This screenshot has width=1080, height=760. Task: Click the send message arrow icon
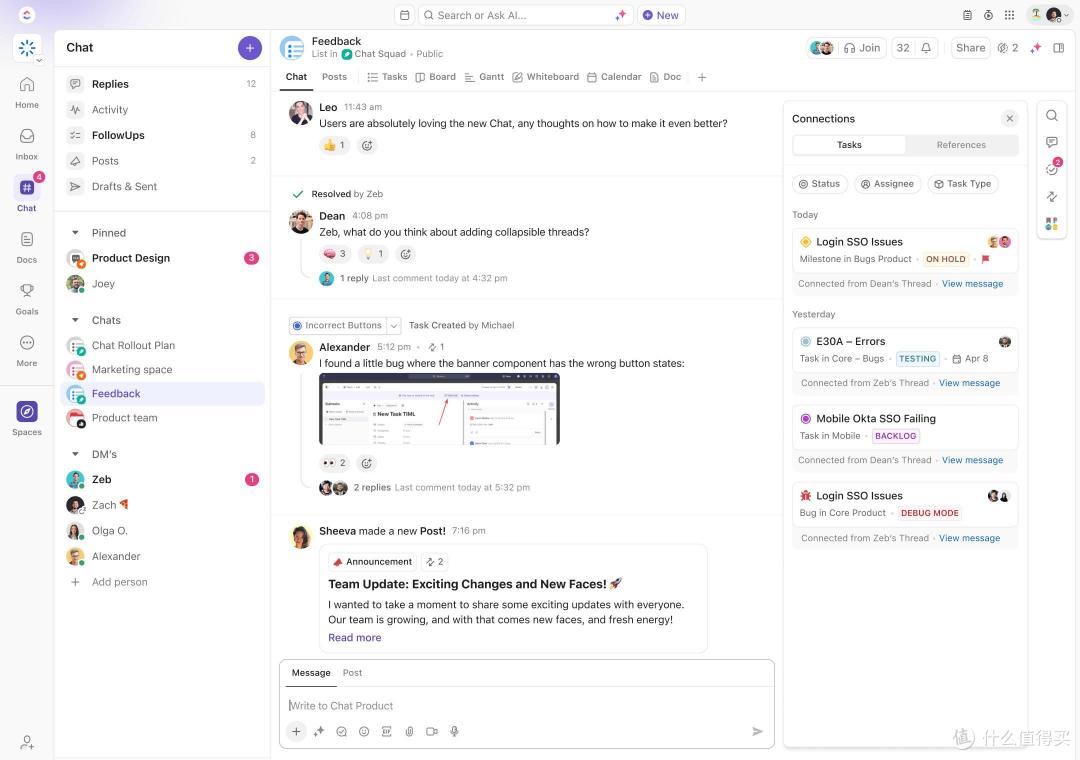pos(757,731)
